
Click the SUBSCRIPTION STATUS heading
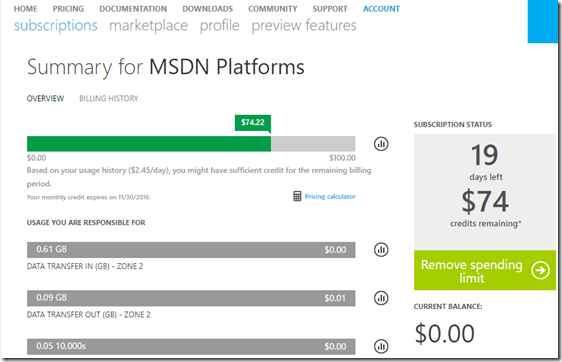click(453, 125)
